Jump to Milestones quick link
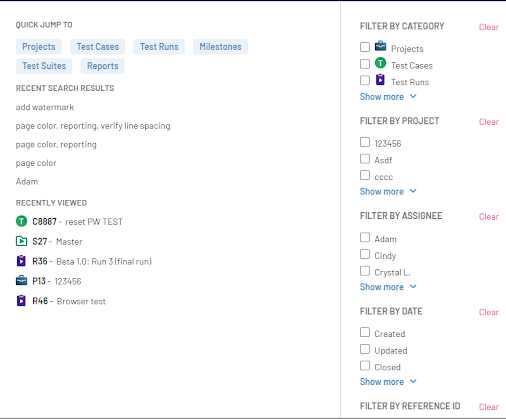The height and width of the screenshot is (419, 506). (x=220, y=47)
